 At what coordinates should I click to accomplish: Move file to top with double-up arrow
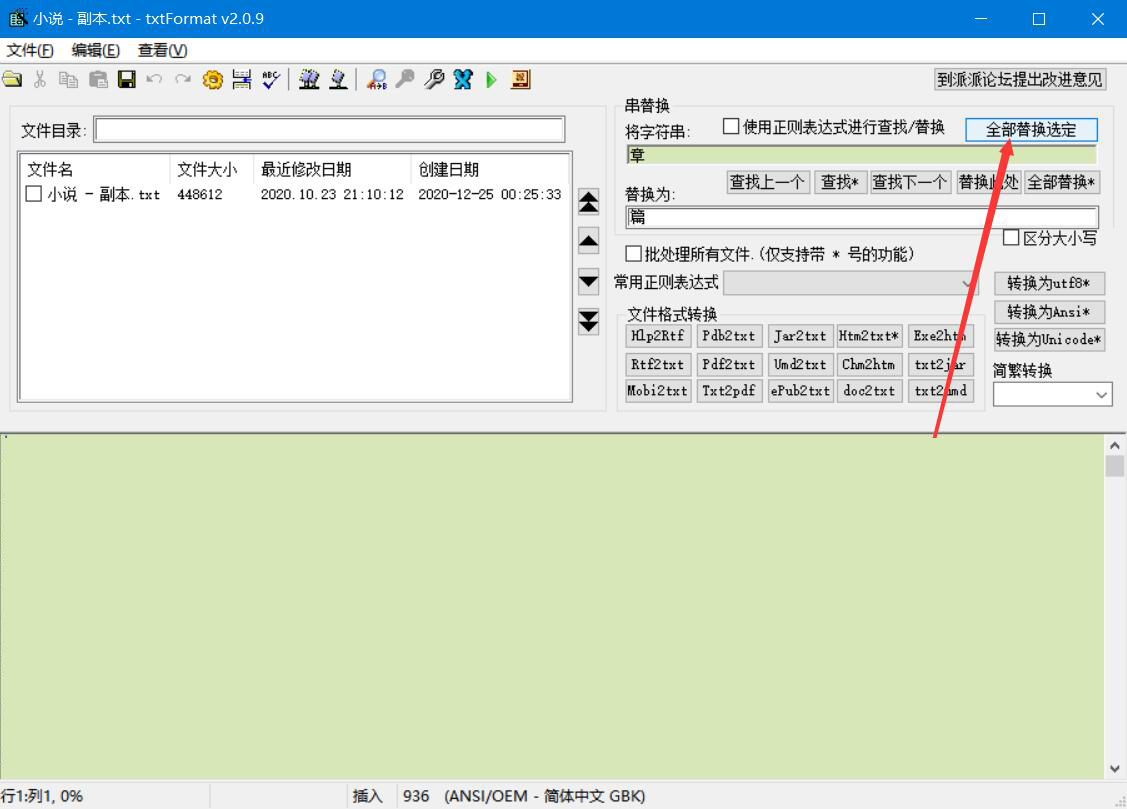point(589,202)
